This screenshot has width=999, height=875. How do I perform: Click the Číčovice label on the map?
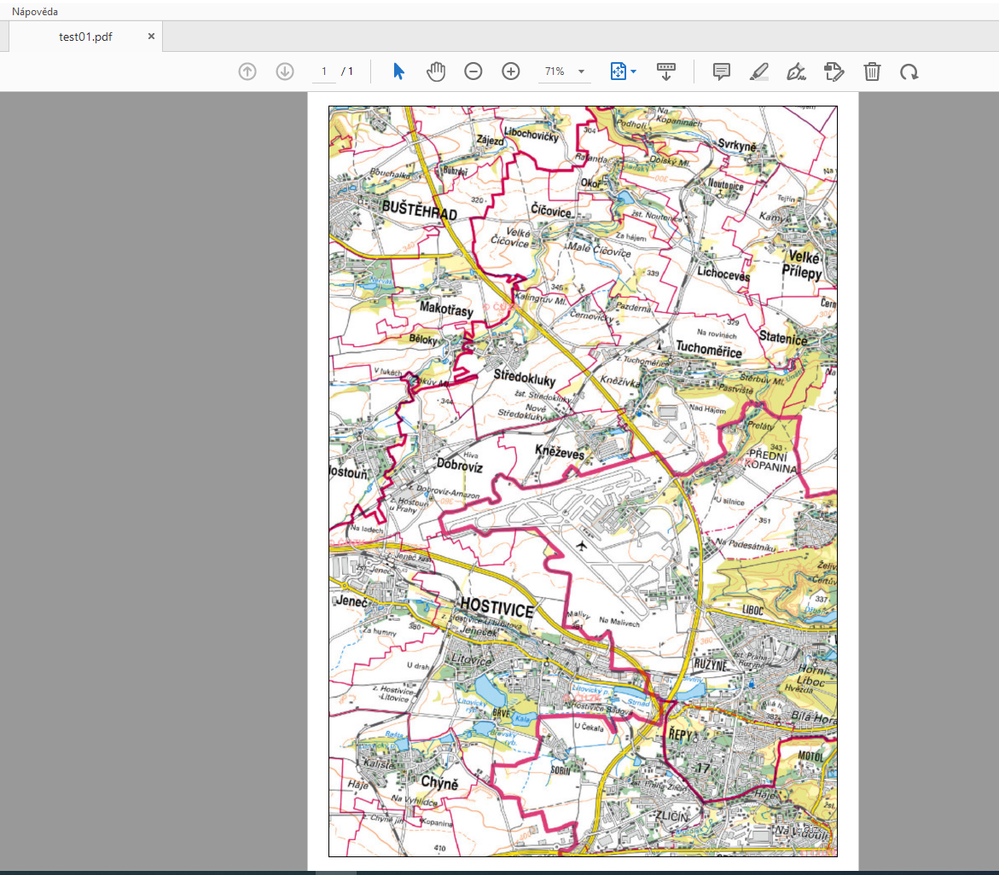click(551, 210)
